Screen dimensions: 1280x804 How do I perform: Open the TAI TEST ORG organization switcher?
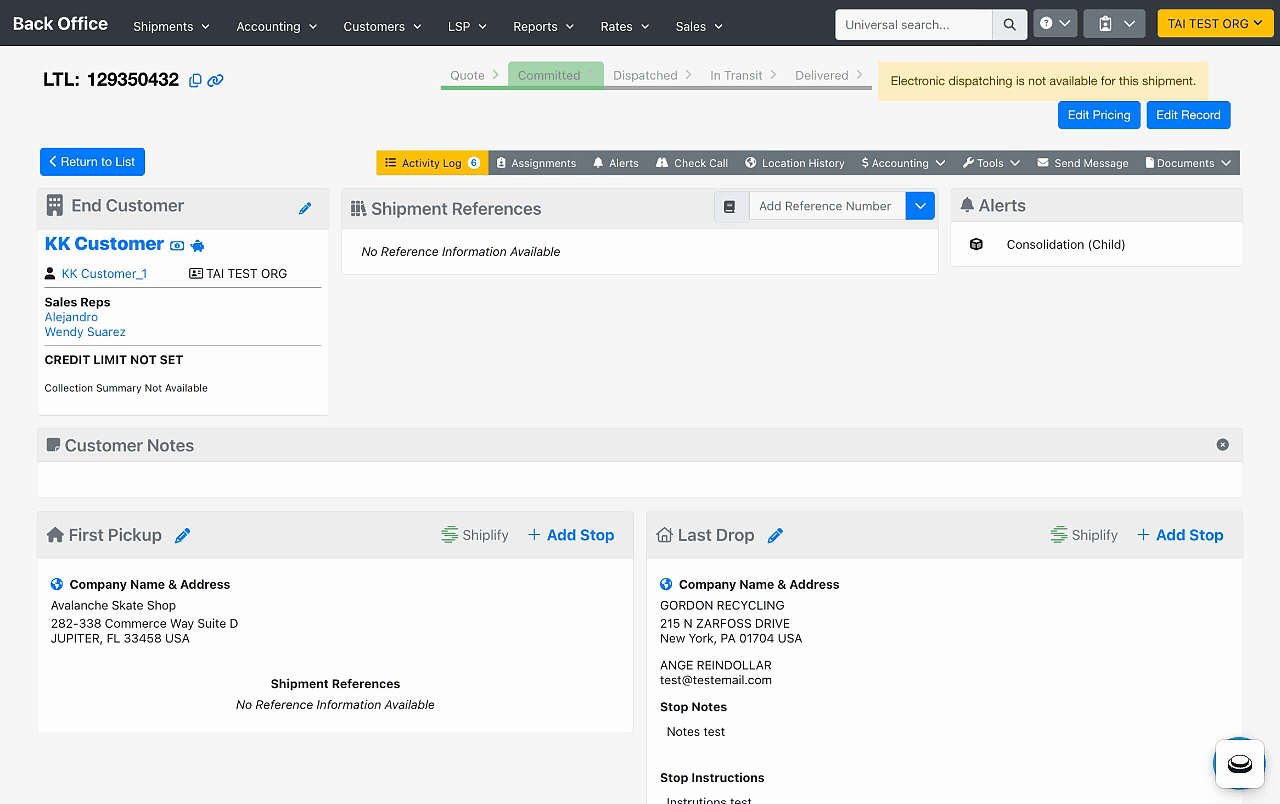coord(1214,23)
